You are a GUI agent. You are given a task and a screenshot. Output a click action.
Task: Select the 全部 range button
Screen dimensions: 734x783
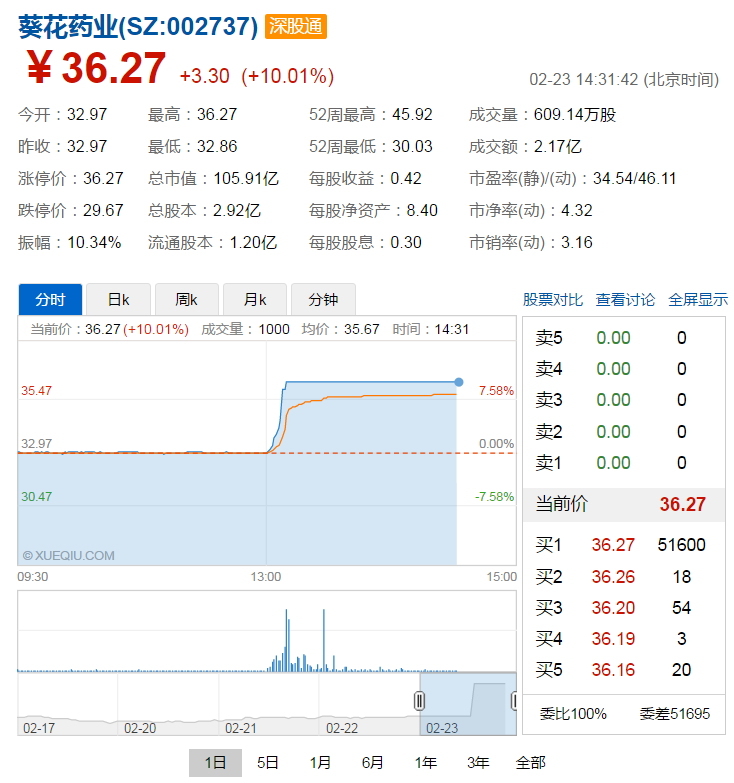pos(530,763)
